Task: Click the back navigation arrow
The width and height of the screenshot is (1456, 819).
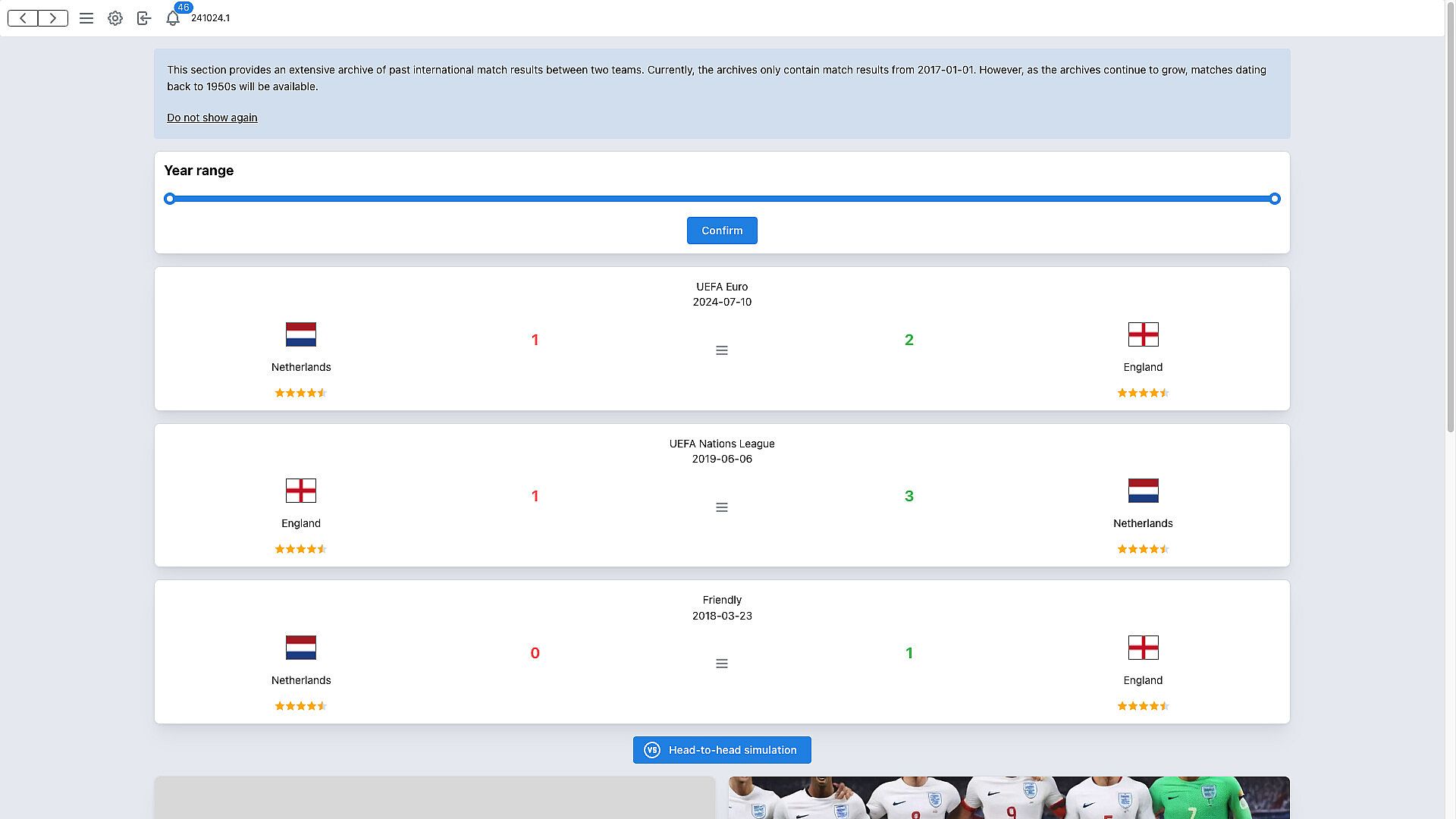Action: [24, 18]
